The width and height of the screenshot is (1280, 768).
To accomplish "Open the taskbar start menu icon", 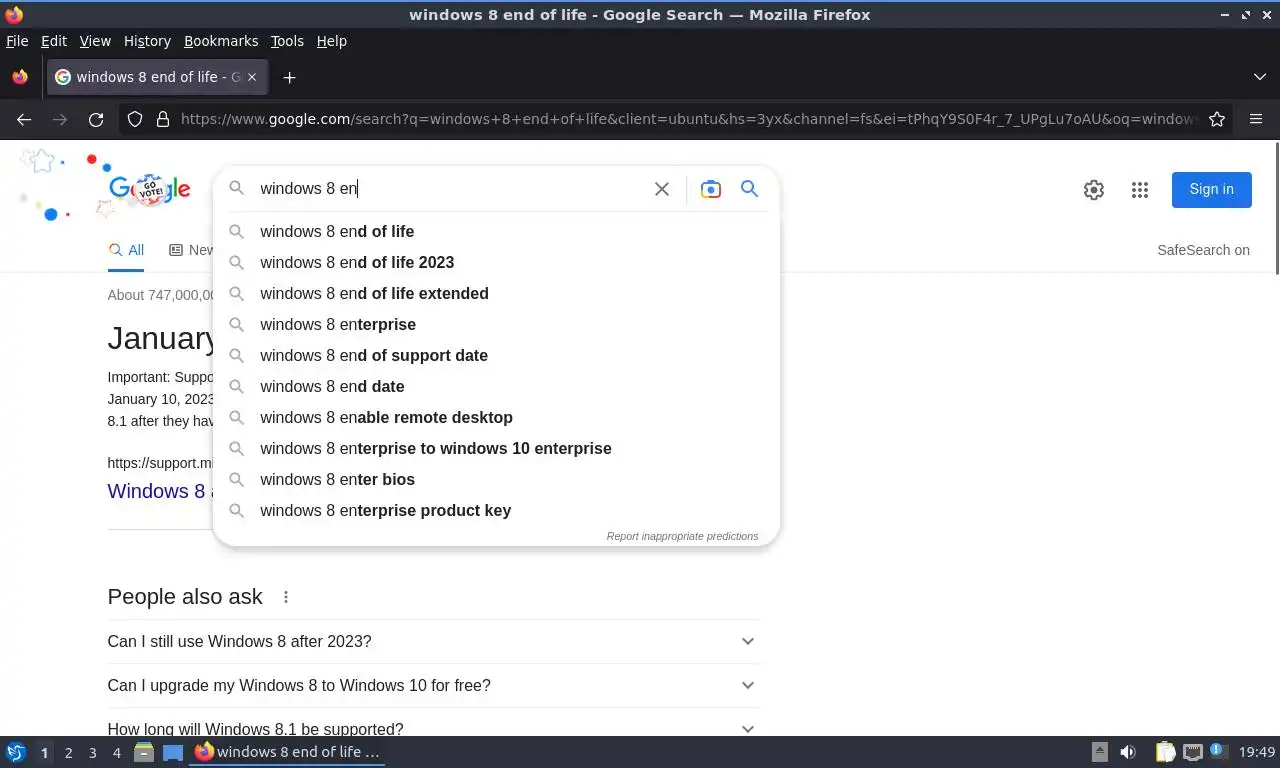I will (x=16, y=752).
